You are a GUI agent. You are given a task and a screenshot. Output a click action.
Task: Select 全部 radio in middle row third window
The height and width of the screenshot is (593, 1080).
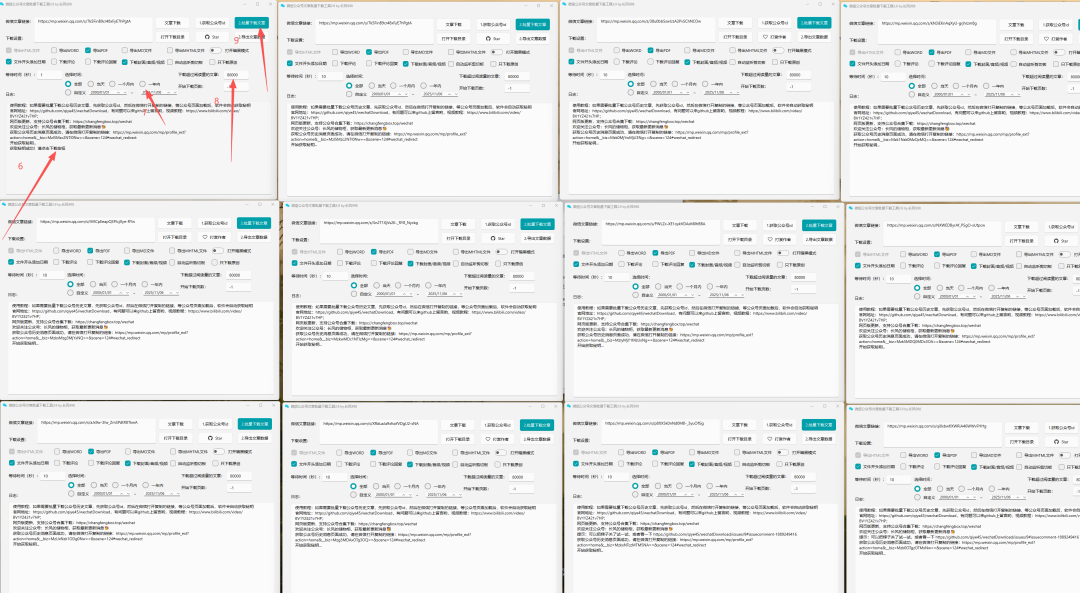[636, 286]
